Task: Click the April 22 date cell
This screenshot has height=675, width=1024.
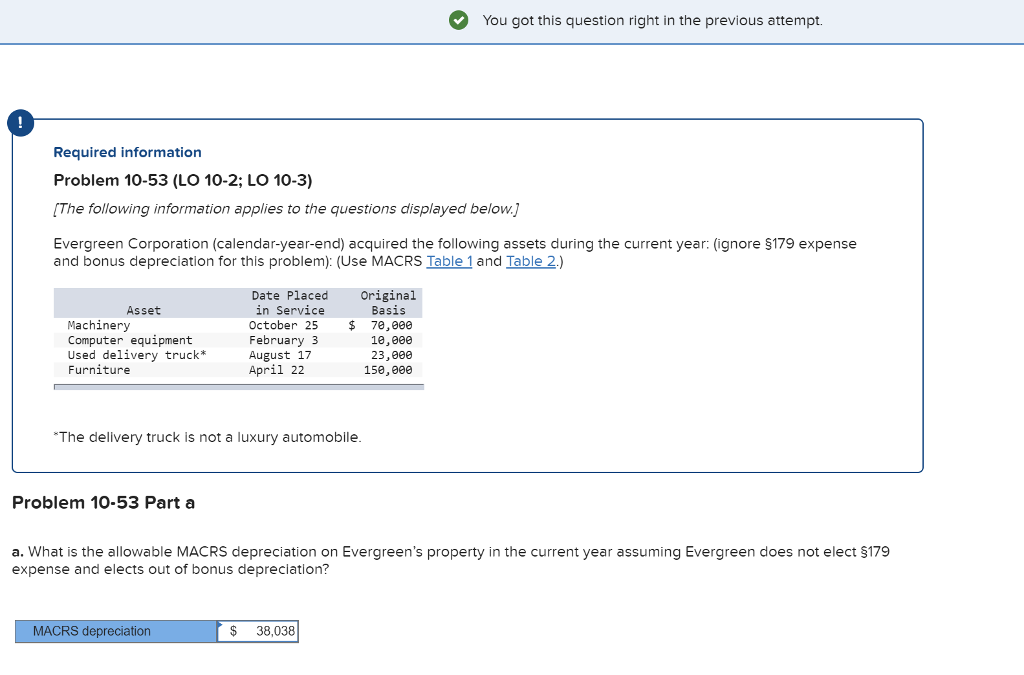Action: [x=276, y=370]
